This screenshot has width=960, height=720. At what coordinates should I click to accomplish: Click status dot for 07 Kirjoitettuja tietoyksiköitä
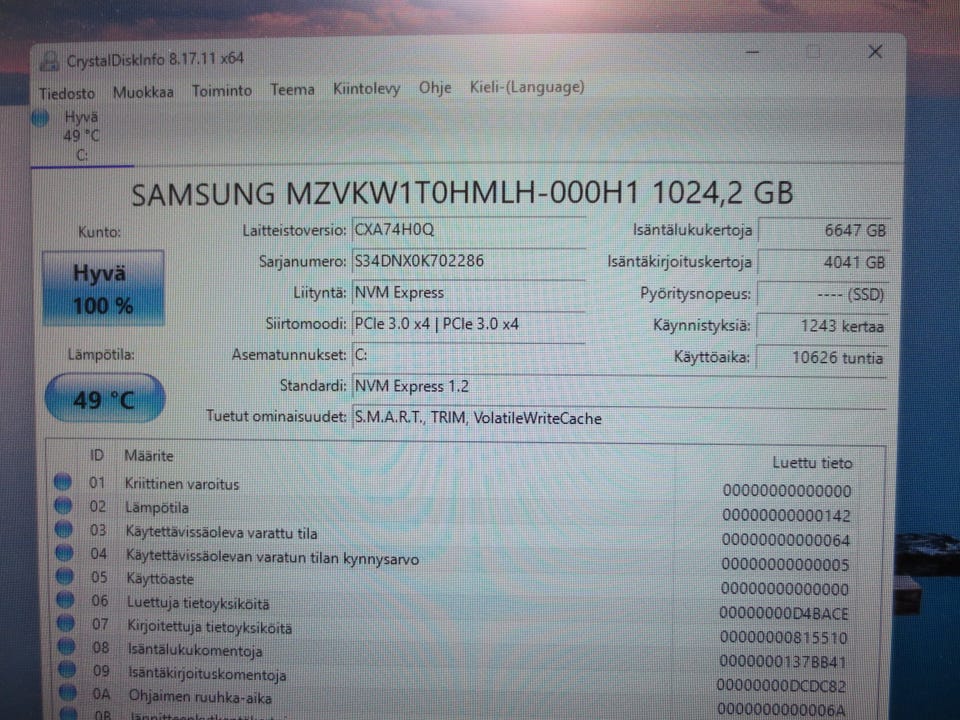(66, 623)
